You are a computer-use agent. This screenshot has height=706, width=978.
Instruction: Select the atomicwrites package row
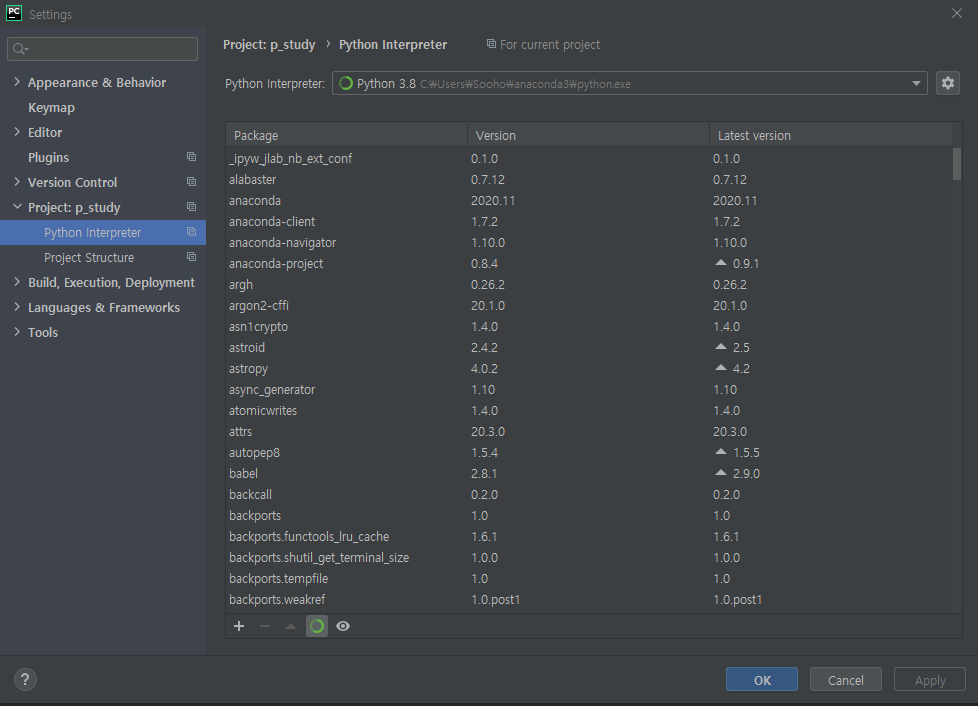(589, 410)
